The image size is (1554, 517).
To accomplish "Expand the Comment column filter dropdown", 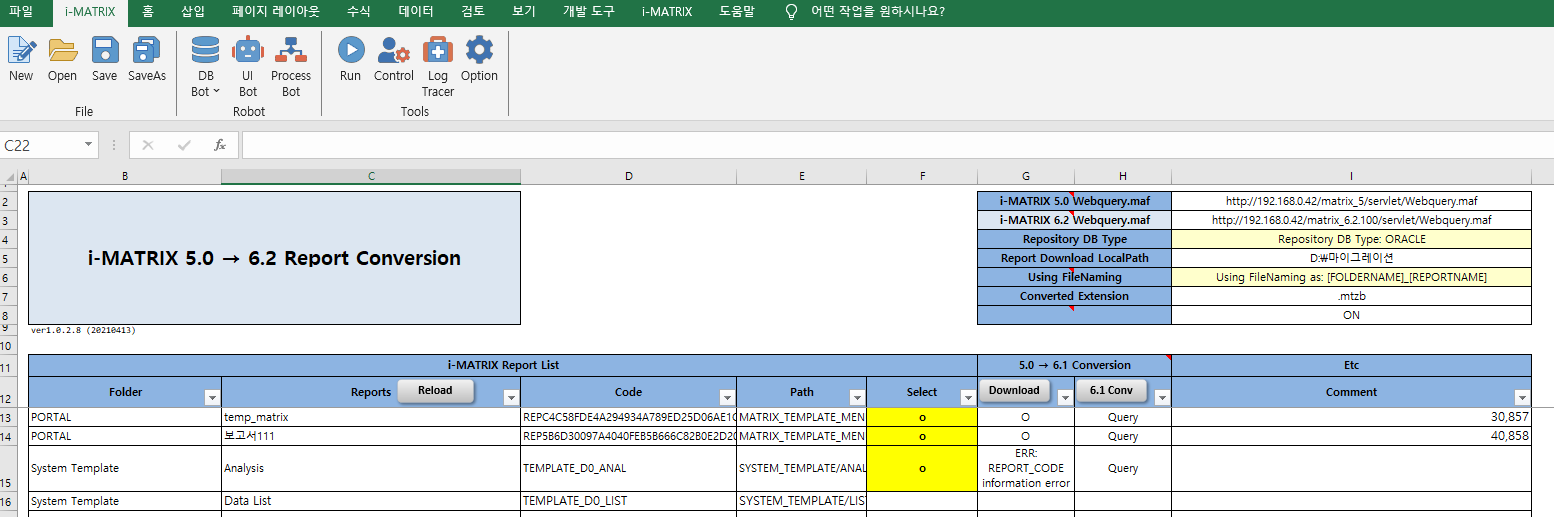I will coord(1521,397).
